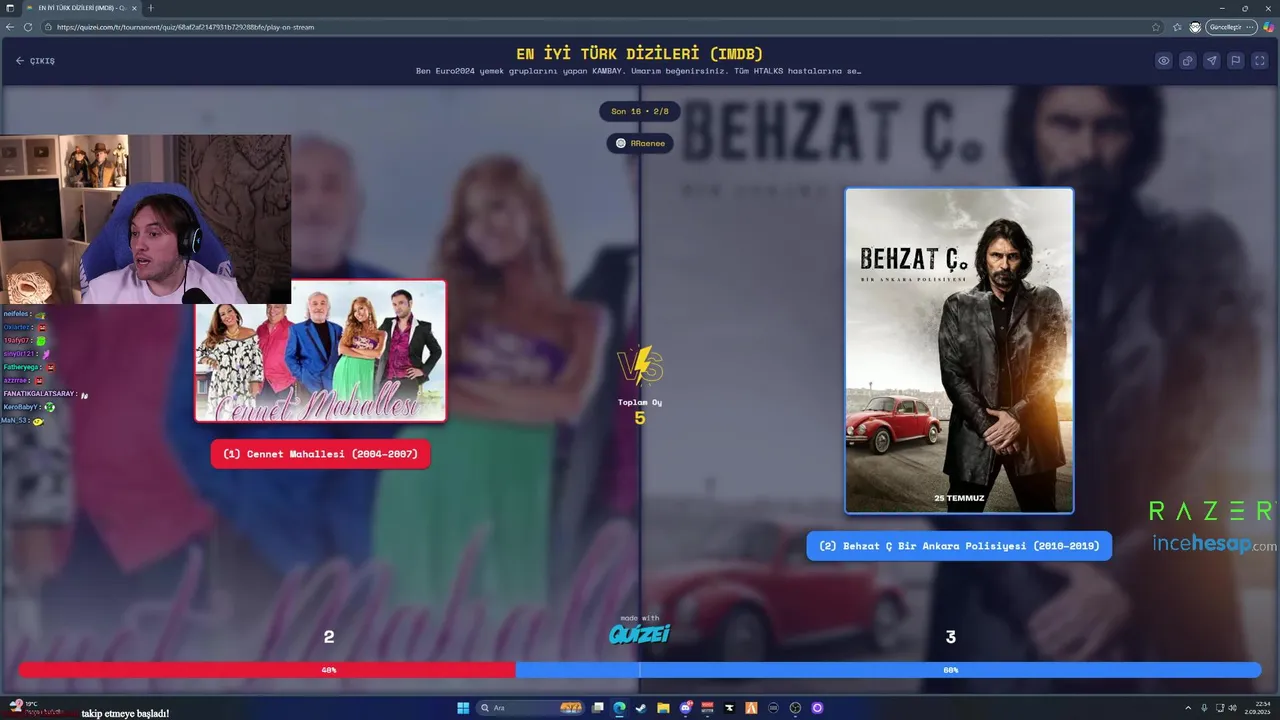This screenshot has height=720, width=1280.
Task: Click the volume speaker tray icon
Action: coord(1232,708)
